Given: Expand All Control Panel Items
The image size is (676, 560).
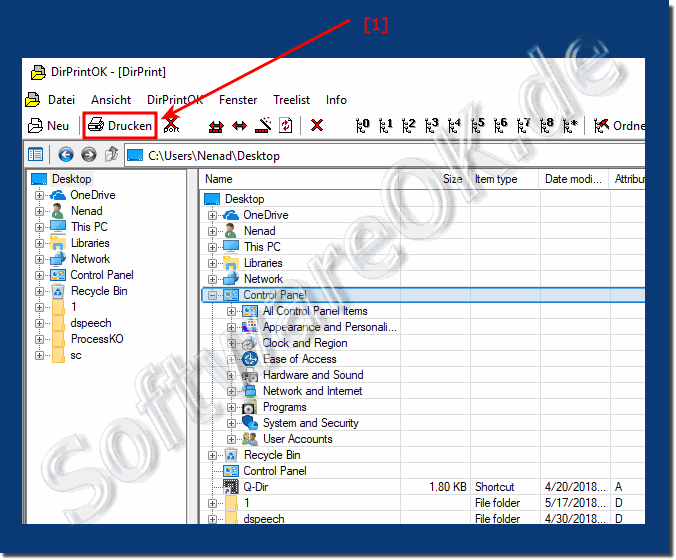Looking at the screenshot, I should pos(232,311).
